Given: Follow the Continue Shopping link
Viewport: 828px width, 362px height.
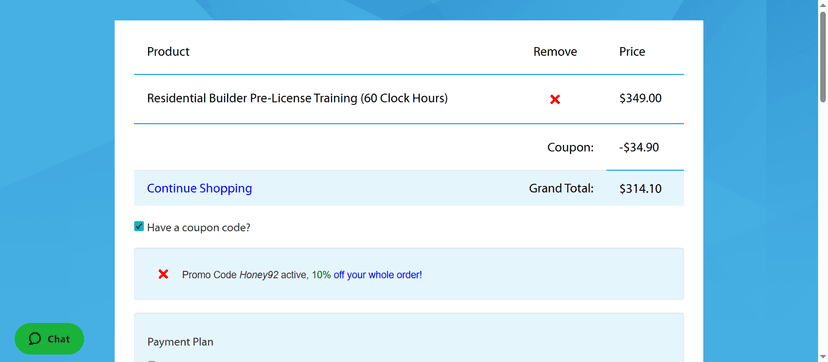Looking at the screenshot, I should 199,188.
